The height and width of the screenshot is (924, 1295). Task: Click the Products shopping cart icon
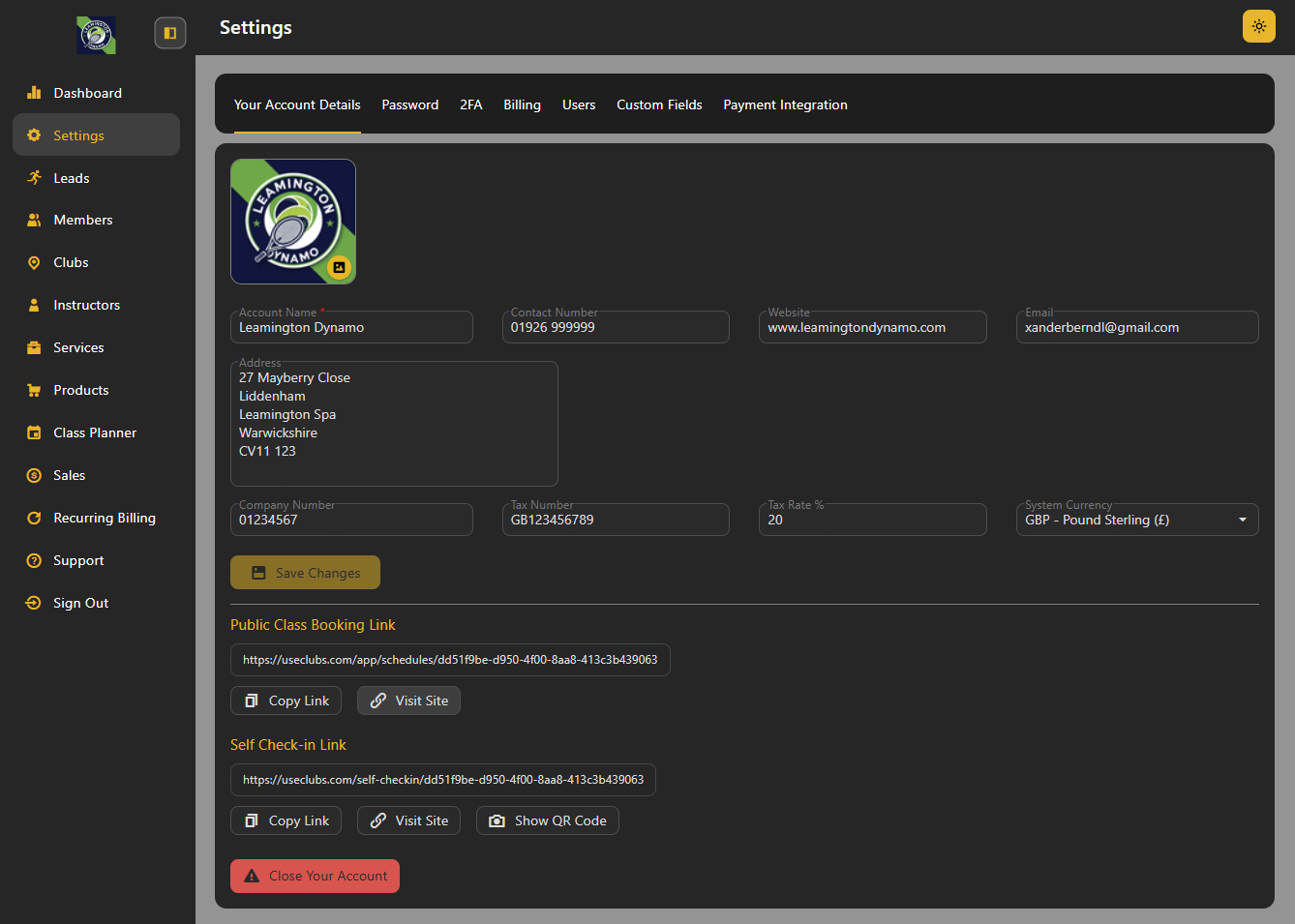(34, 391)
